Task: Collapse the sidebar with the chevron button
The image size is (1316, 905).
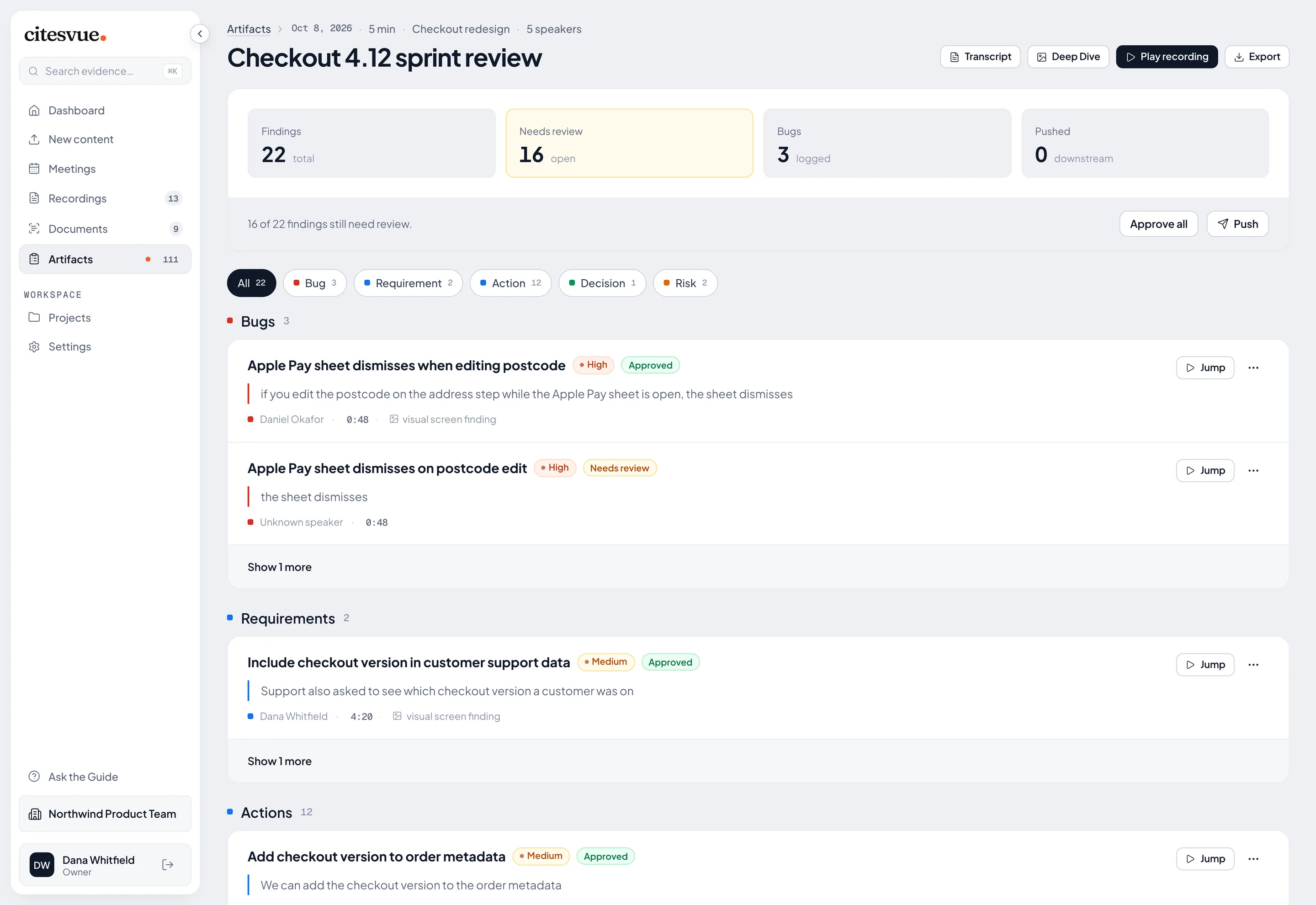Action: pos(200,34)
